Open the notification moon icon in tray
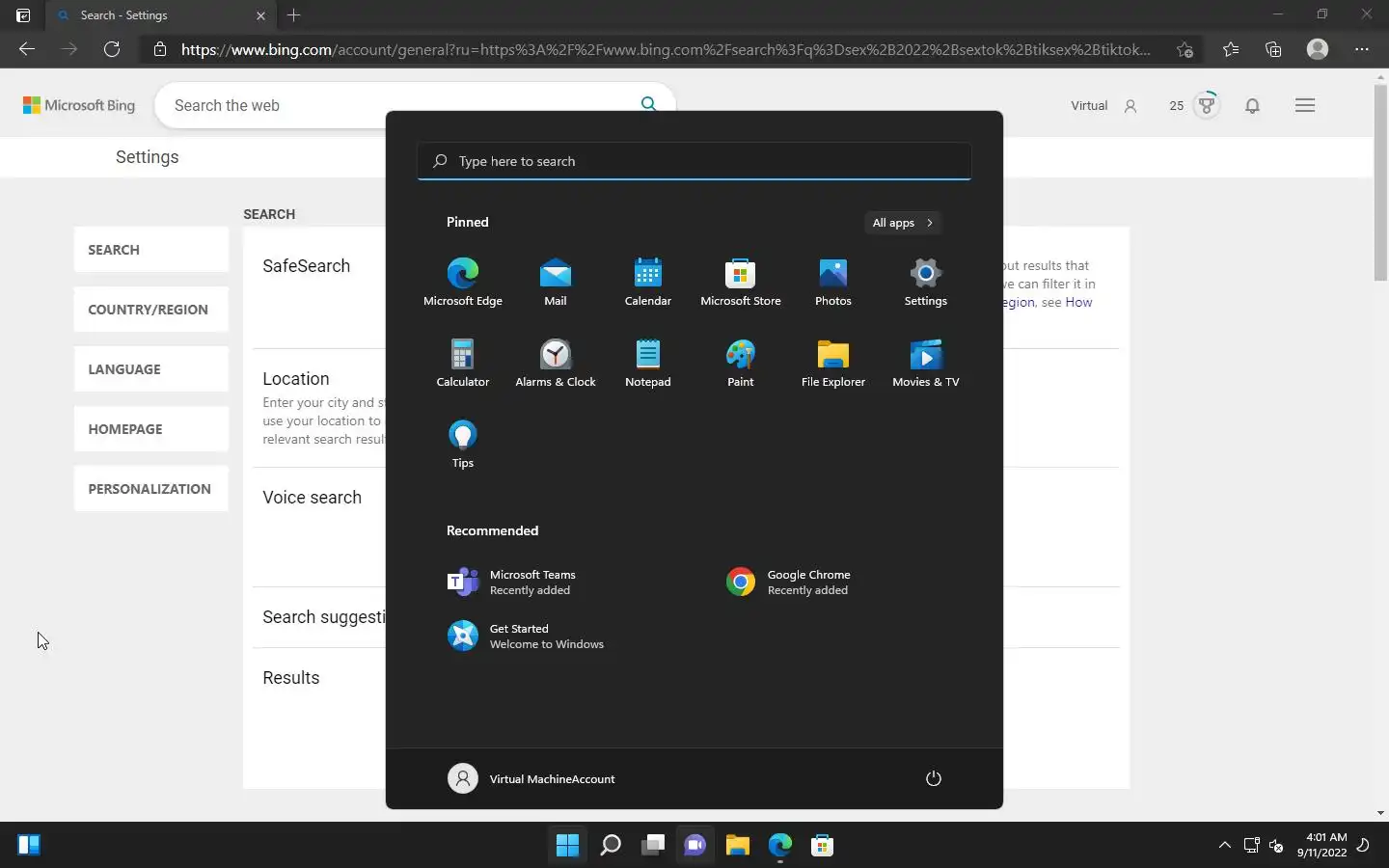This screenshot has width=1389, height=868. [x=1364, y=846]
